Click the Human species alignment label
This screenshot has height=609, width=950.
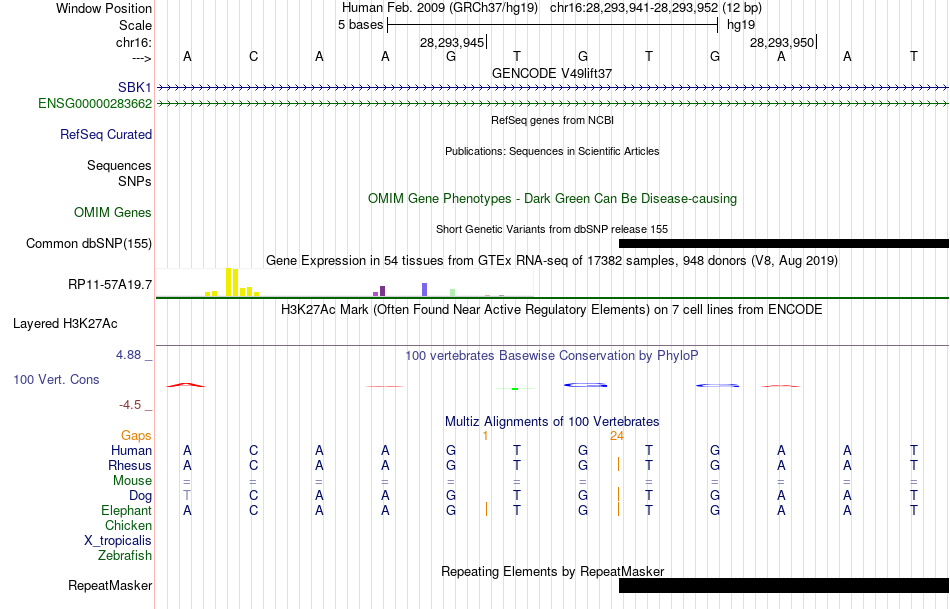tap(131, 450)
